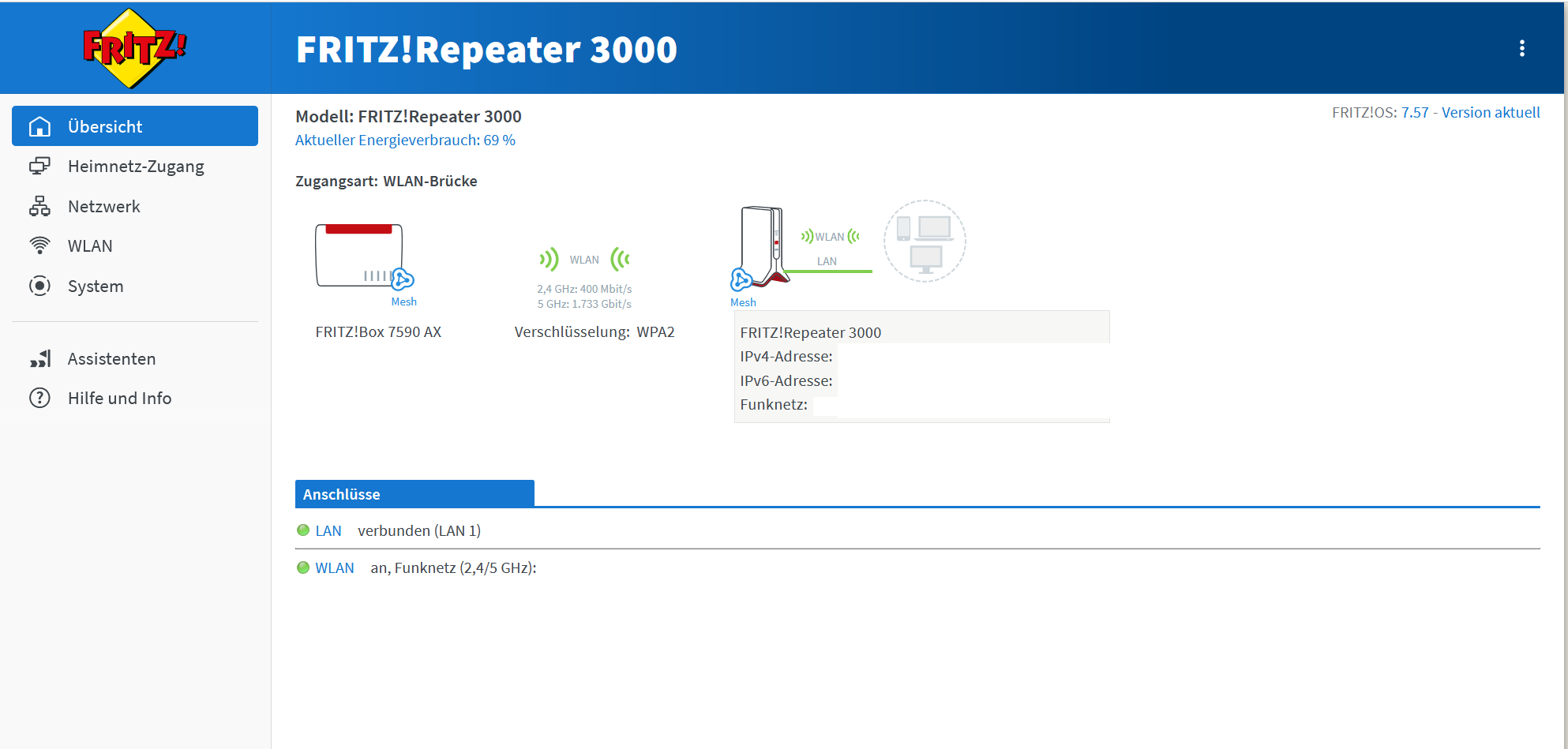Open the System menu
The image size is (1568, 749).
pos(135,286)
